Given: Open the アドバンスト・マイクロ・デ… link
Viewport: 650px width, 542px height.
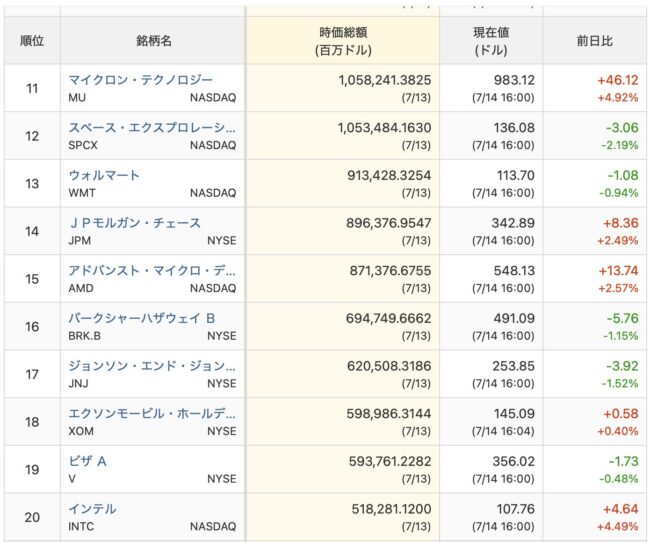Looking at the screenshot, I should coord(152,270).
